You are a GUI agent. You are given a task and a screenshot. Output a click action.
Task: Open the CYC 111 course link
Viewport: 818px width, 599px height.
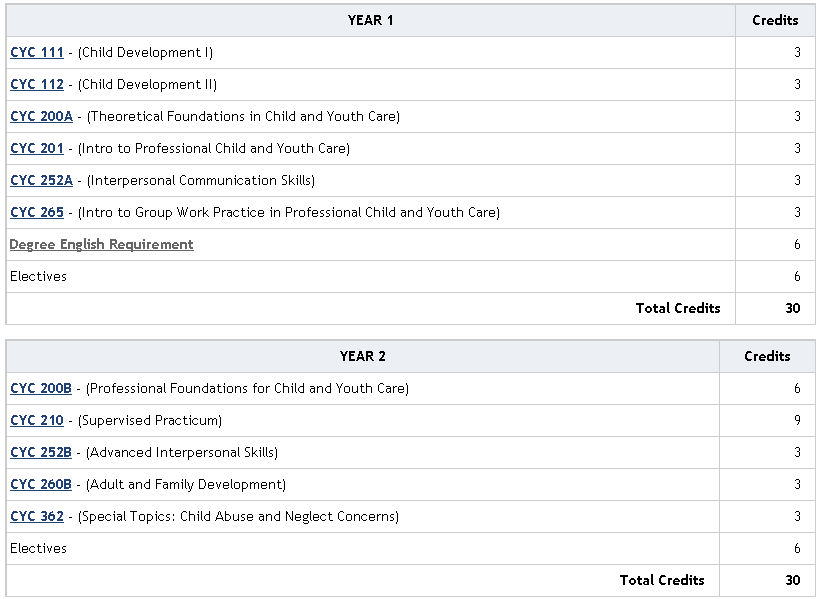(x=37, y=52)
